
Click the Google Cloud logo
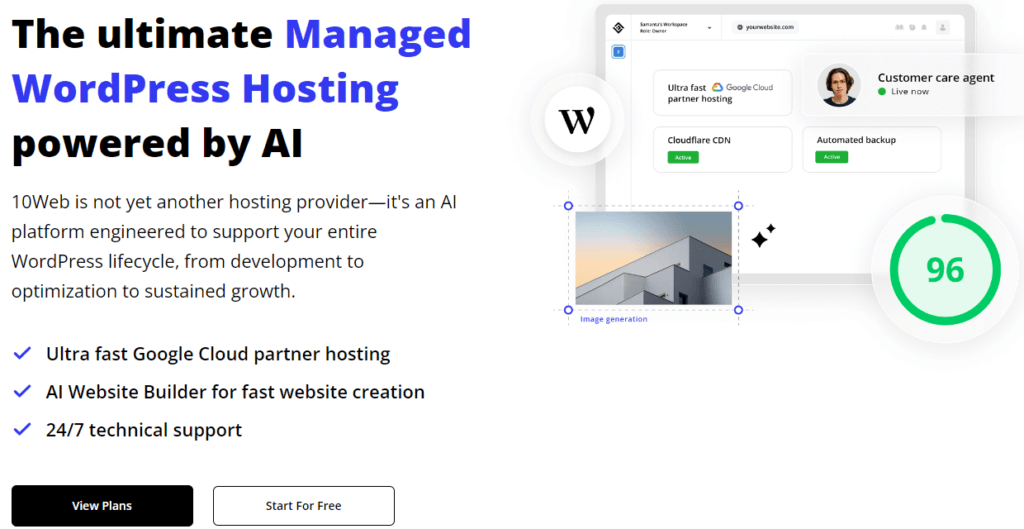tap(743, 87)
